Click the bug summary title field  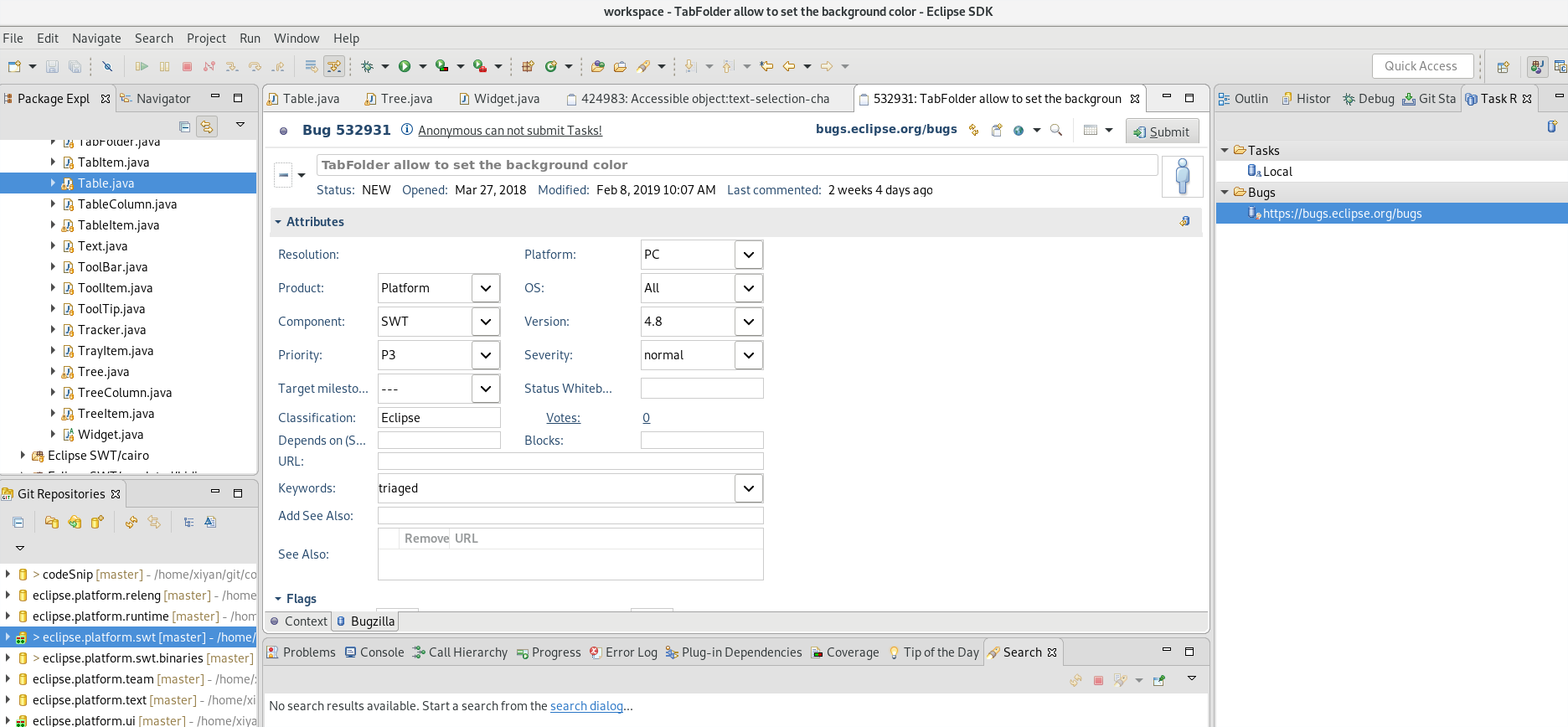(737, 165)
